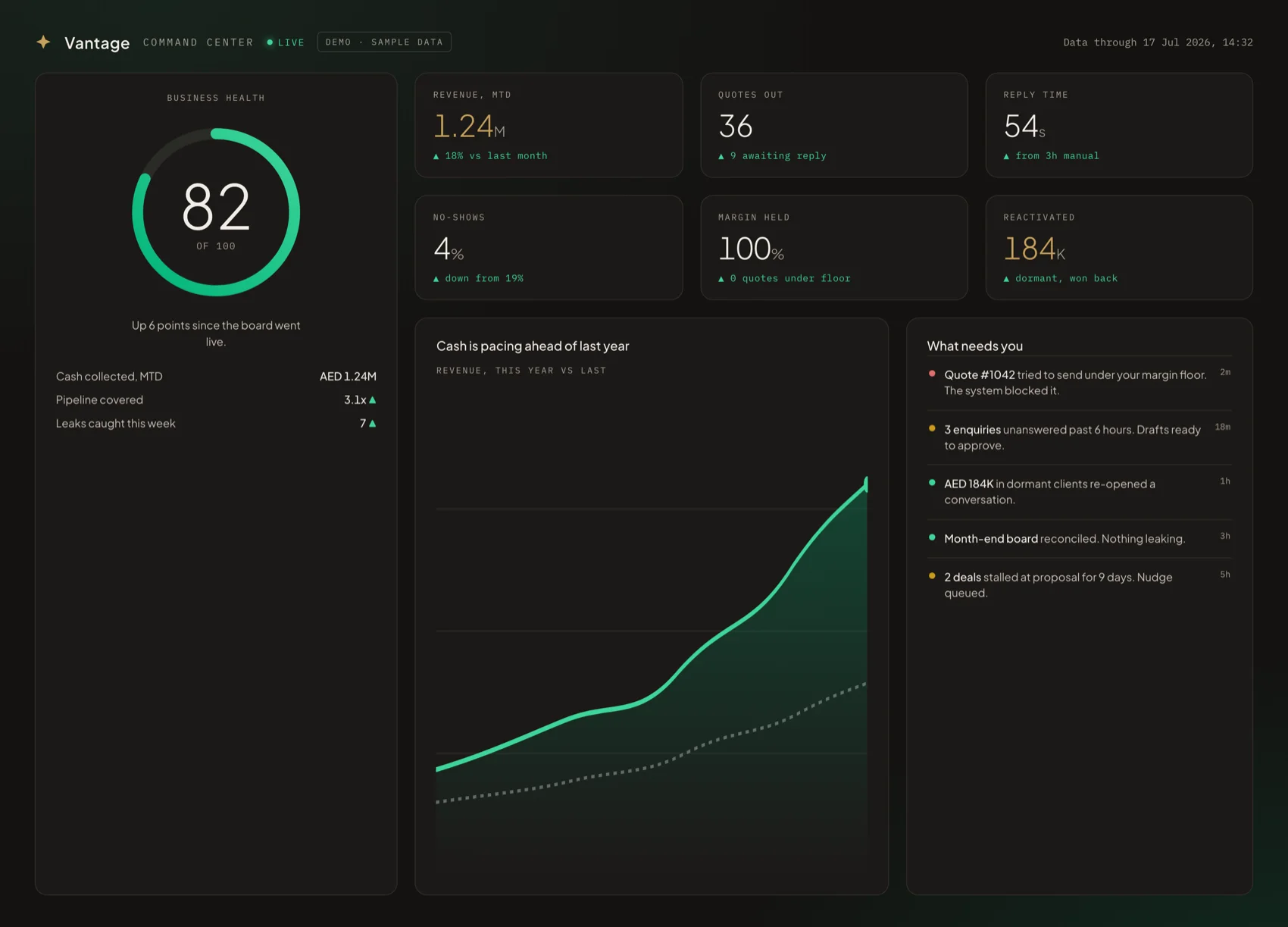The height and width of the screenshot is (927, 1288).
Task: Click the Vantage brand name
Action: 97,43
